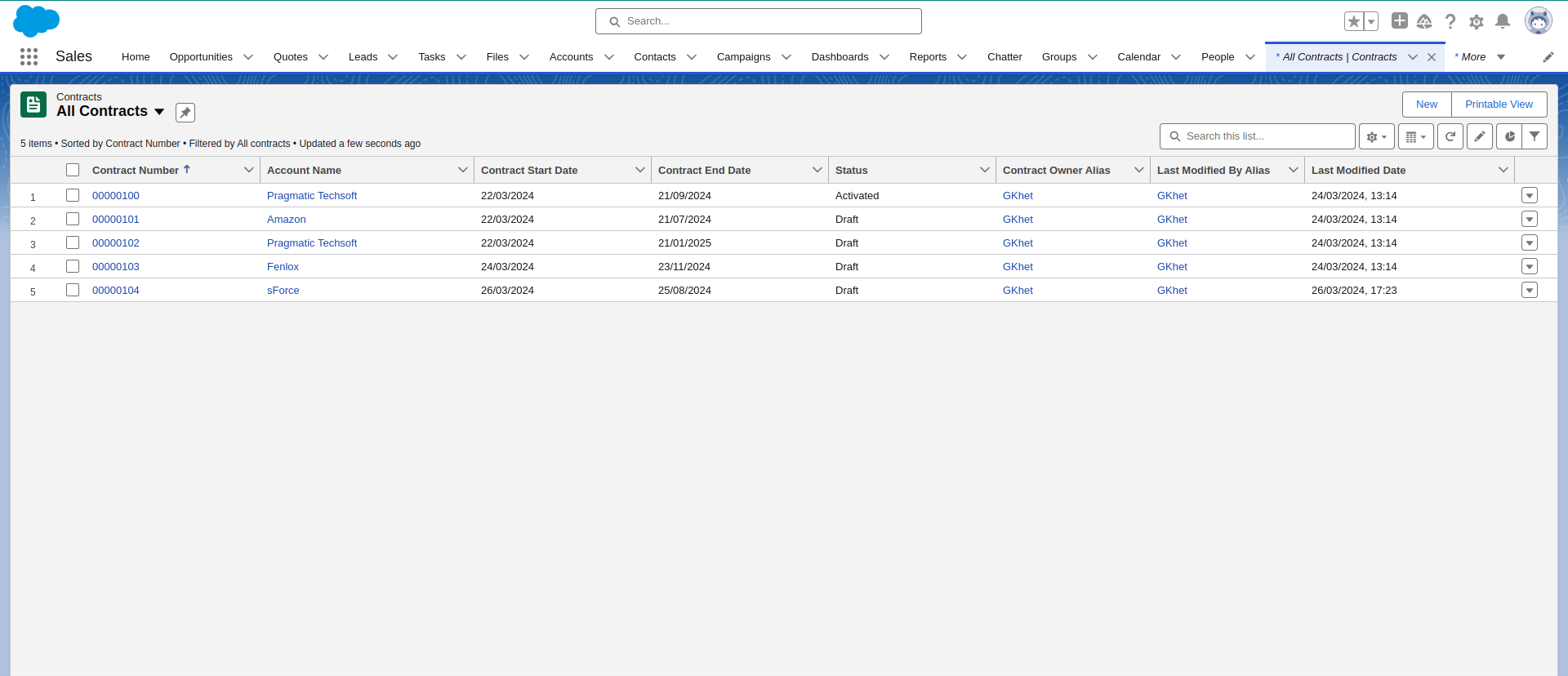Click the Salesforce cloud logo

pyautogui.click(x=36, y=20)
